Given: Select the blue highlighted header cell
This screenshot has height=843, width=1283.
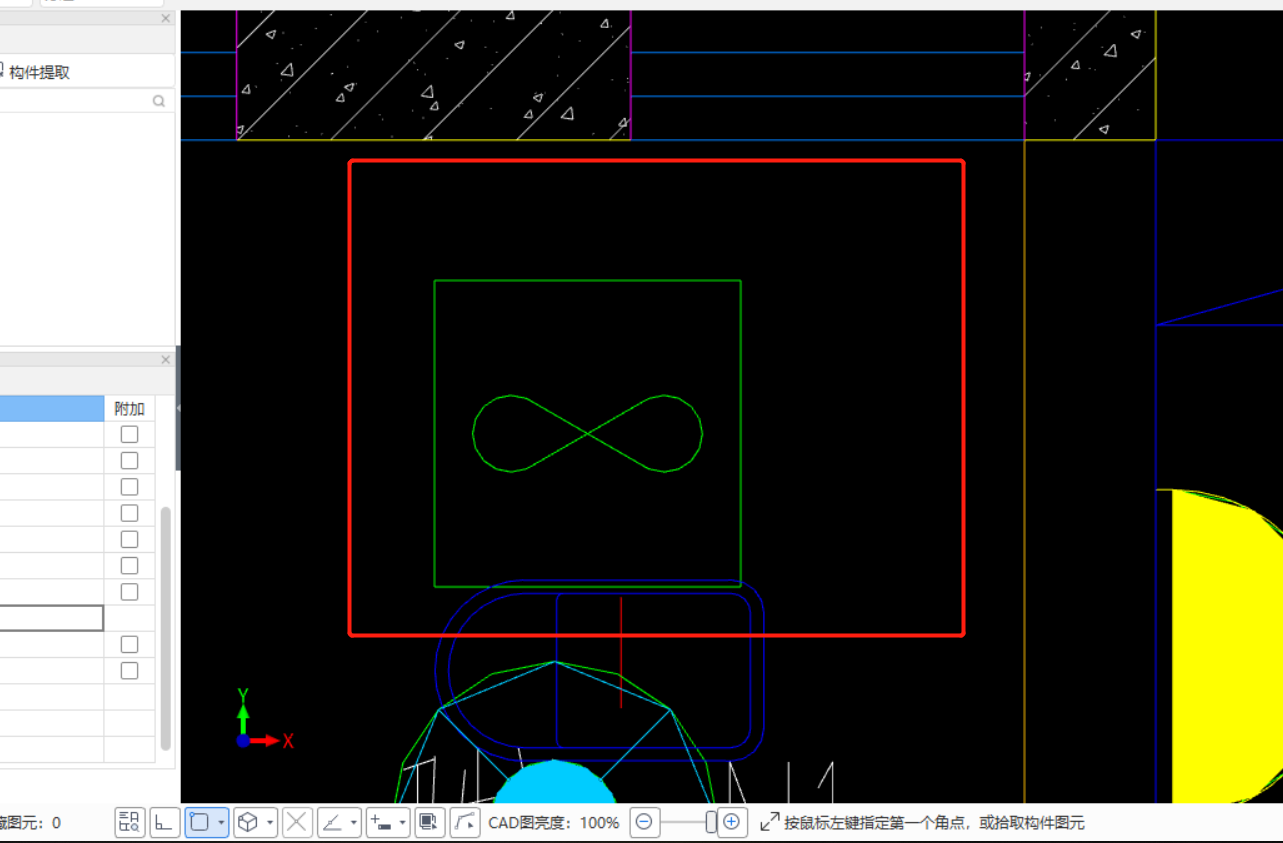Looking at the screenshot, I should 52,408.
